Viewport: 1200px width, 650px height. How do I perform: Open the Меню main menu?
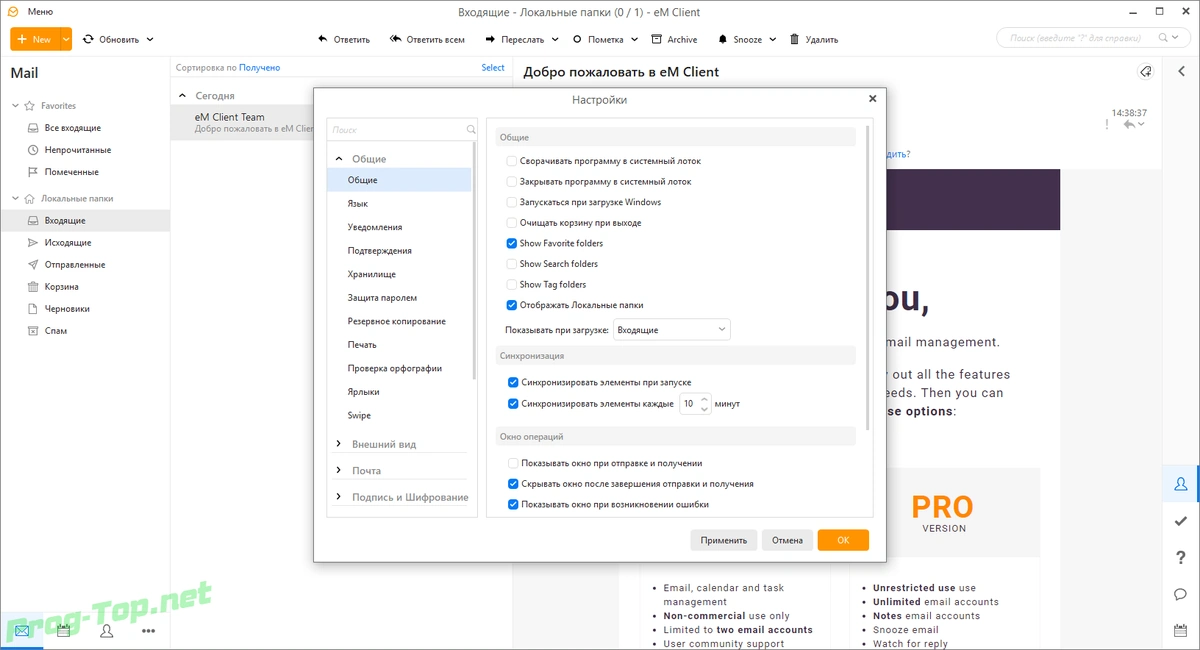pos(41,12)
